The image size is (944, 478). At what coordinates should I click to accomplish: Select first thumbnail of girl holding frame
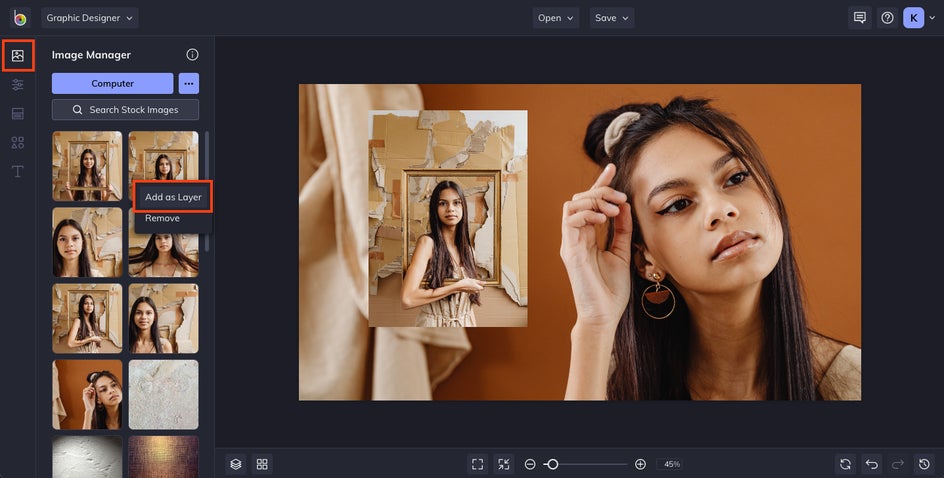point(87,166)
